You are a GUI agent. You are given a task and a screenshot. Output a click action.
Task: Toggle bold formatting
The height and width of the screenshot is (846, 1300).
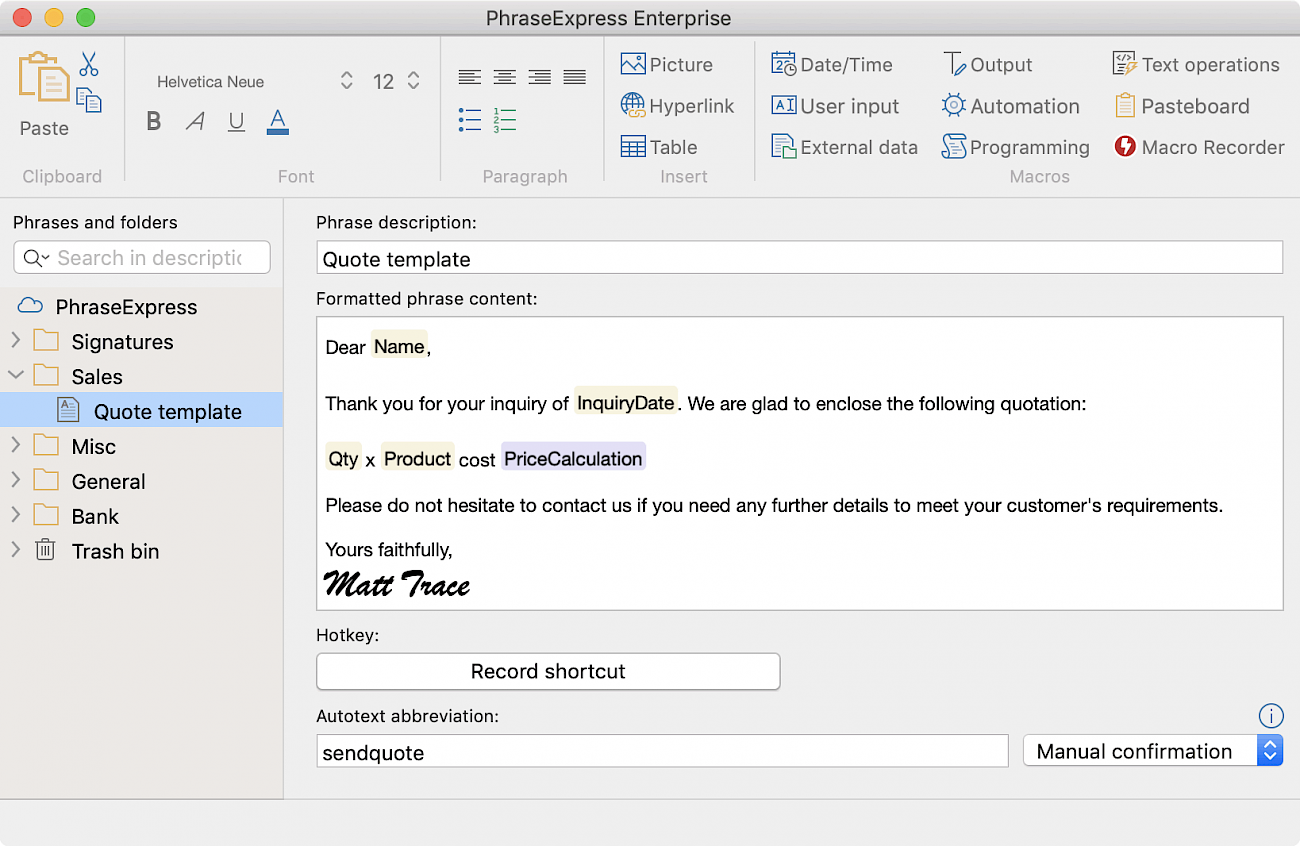coord(154,122)
